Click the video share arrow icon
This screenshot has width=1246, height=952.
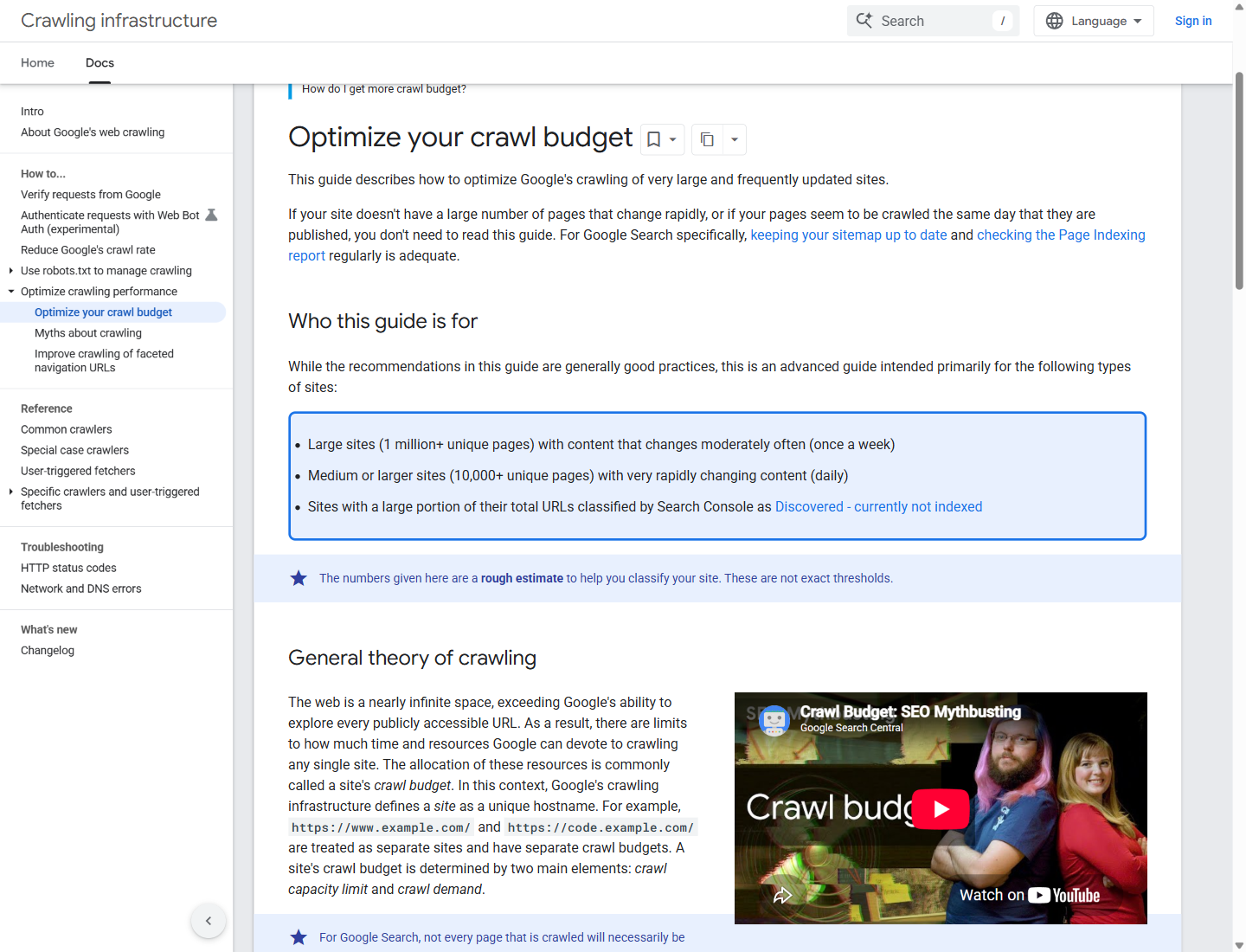point(782,895)
